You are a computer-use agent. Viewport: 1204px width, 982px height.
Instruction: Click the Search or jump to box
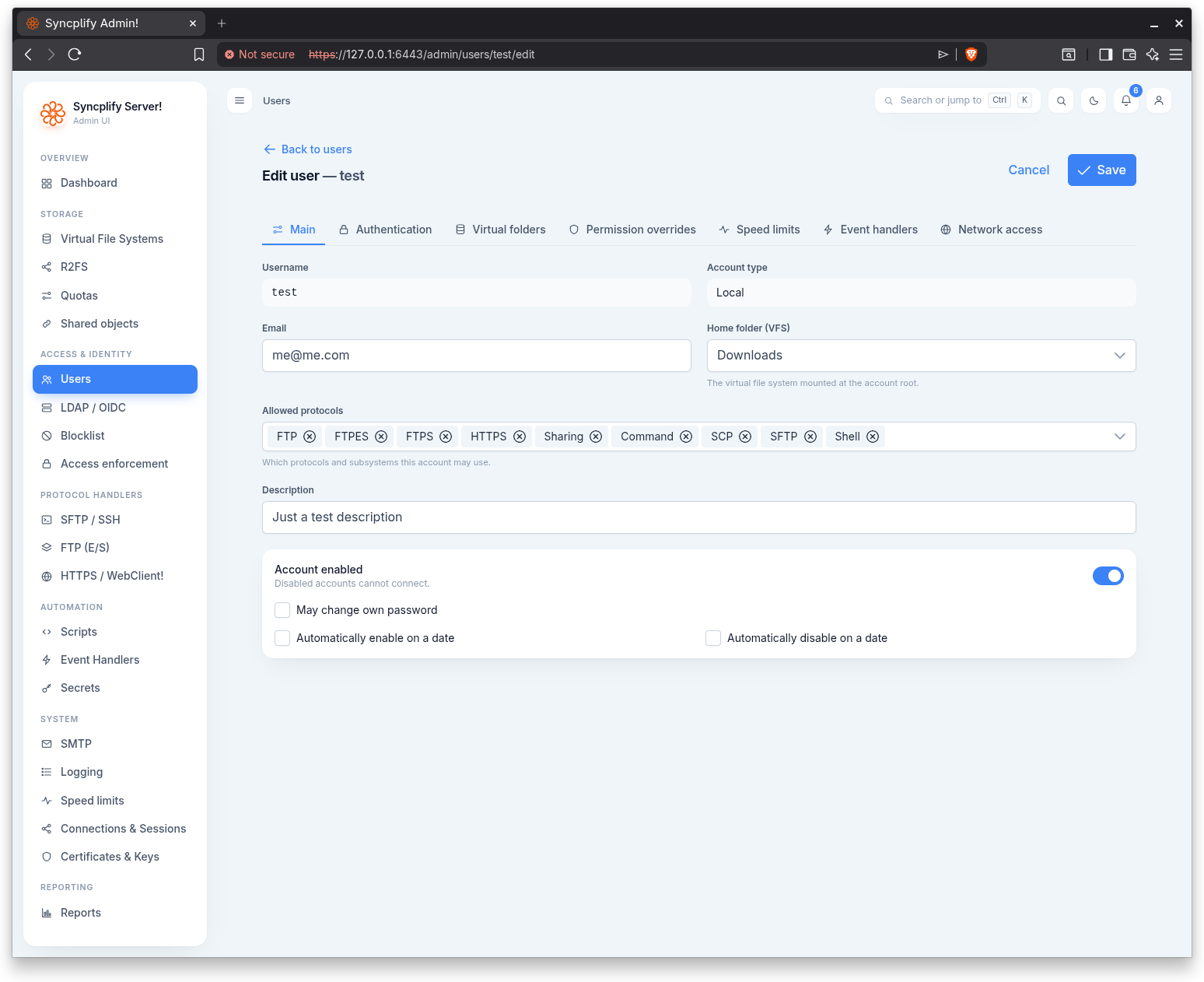pyautogui.click(x=957, y=100)
